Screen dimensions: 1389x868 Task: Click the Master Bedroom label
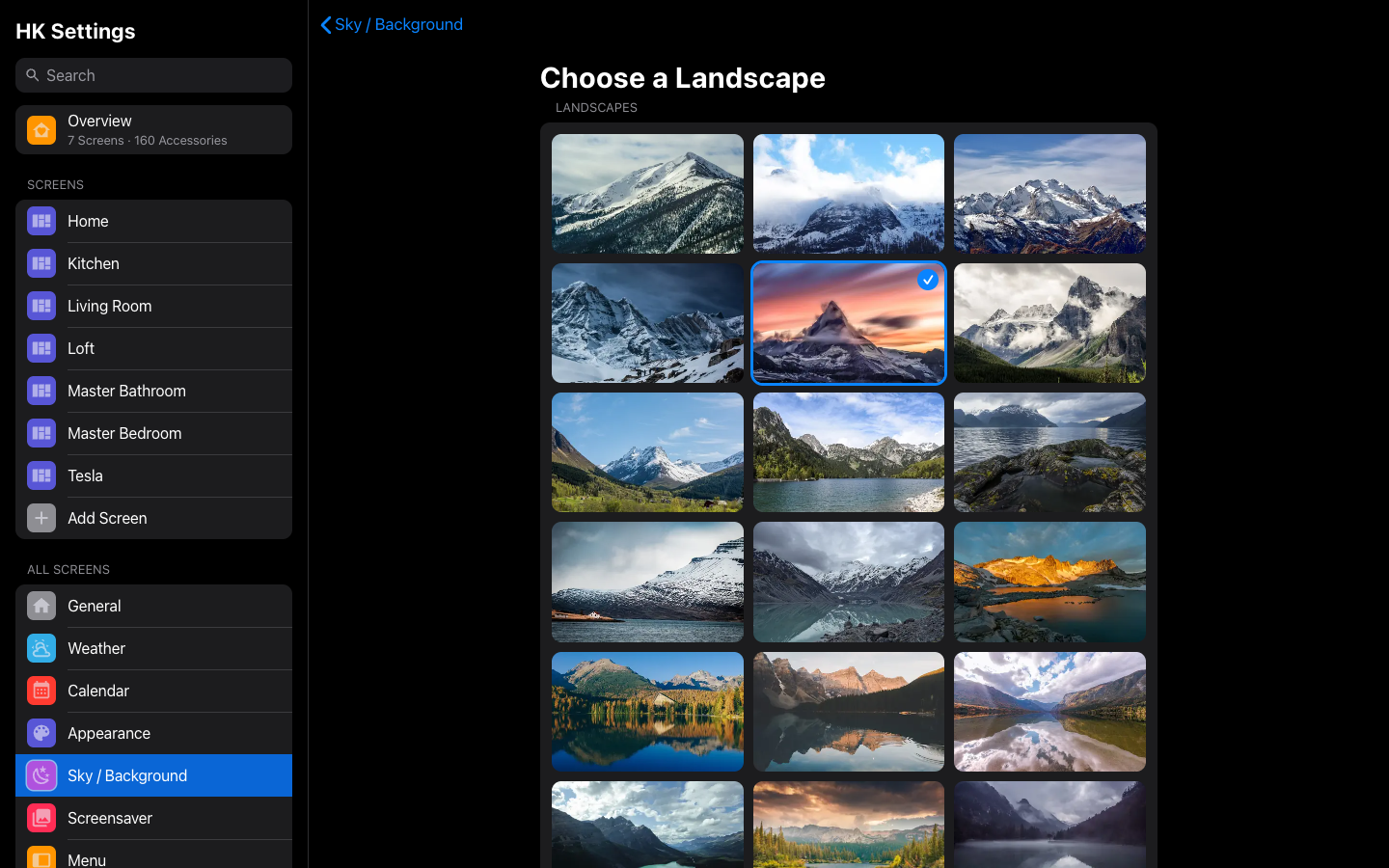(x=124, y=433)
